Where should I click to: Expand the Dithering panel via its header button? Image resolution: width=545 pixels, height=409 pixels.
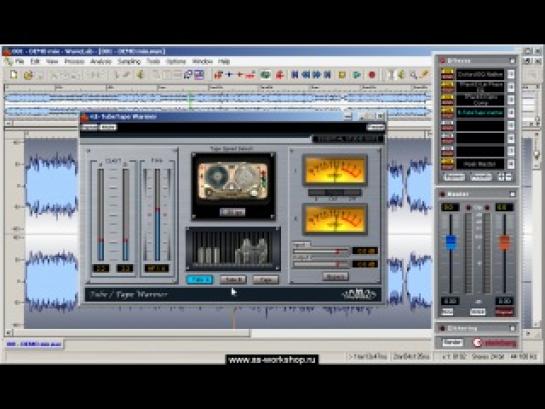point(512,328)
